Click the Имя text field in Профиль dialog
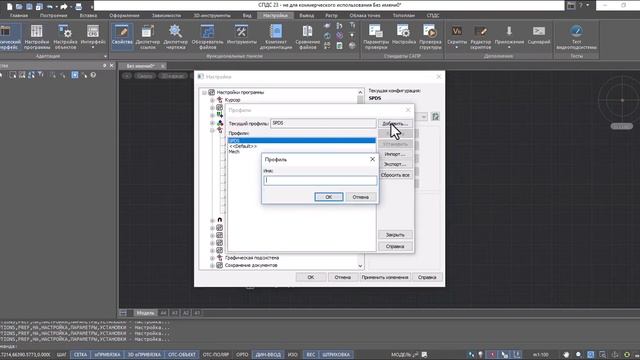 click(x=320, y=180)
